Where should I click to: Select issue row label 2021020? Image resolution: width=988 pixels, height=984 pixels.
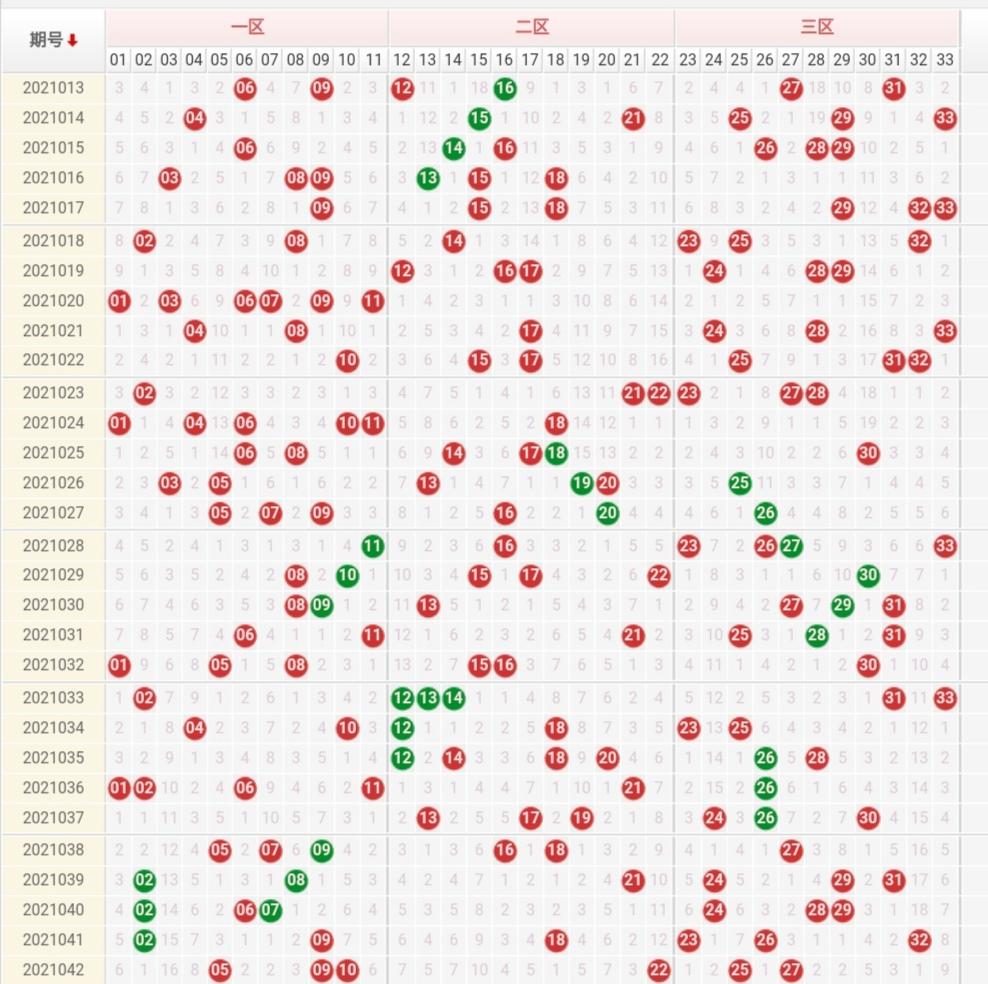54,300
